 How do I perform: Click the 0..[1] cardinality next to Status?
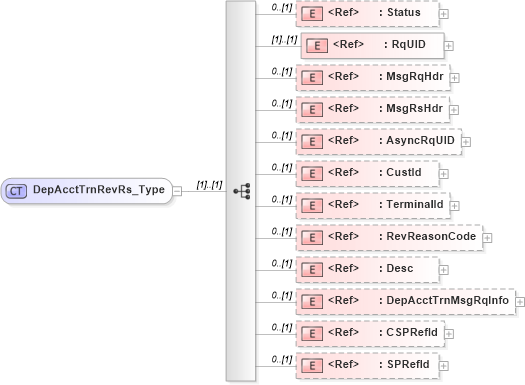282,8
